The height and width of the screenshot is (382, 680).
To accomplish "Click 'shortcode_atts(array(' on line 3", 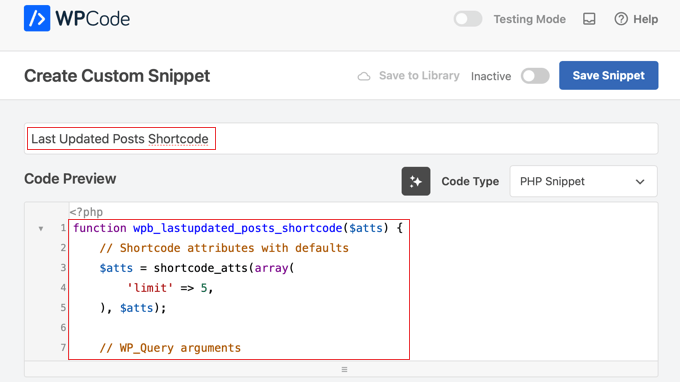I will 224,268.
